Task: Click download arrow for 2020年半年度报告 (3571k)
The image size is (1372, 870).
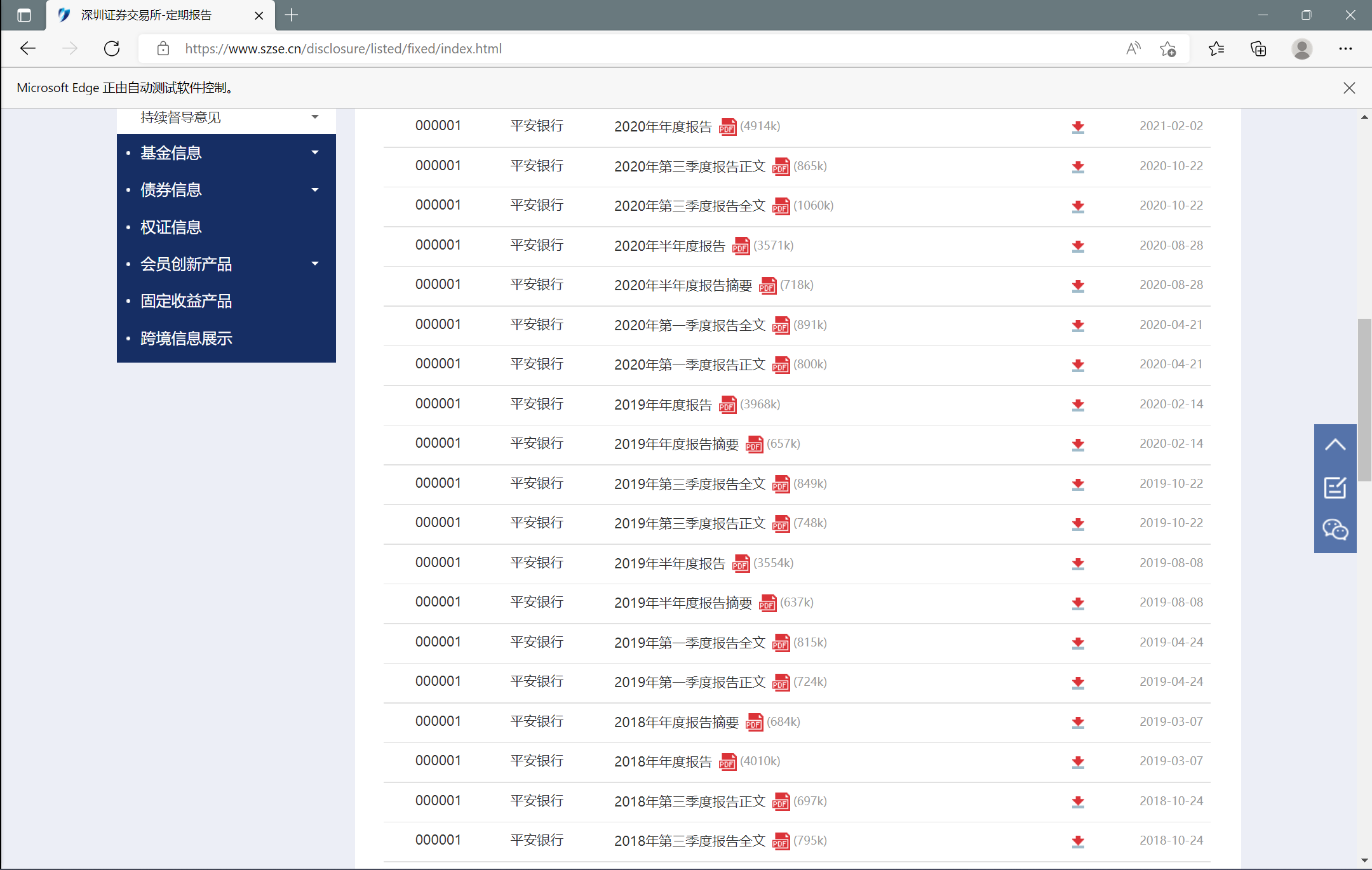Action: tap(1078, 246)
